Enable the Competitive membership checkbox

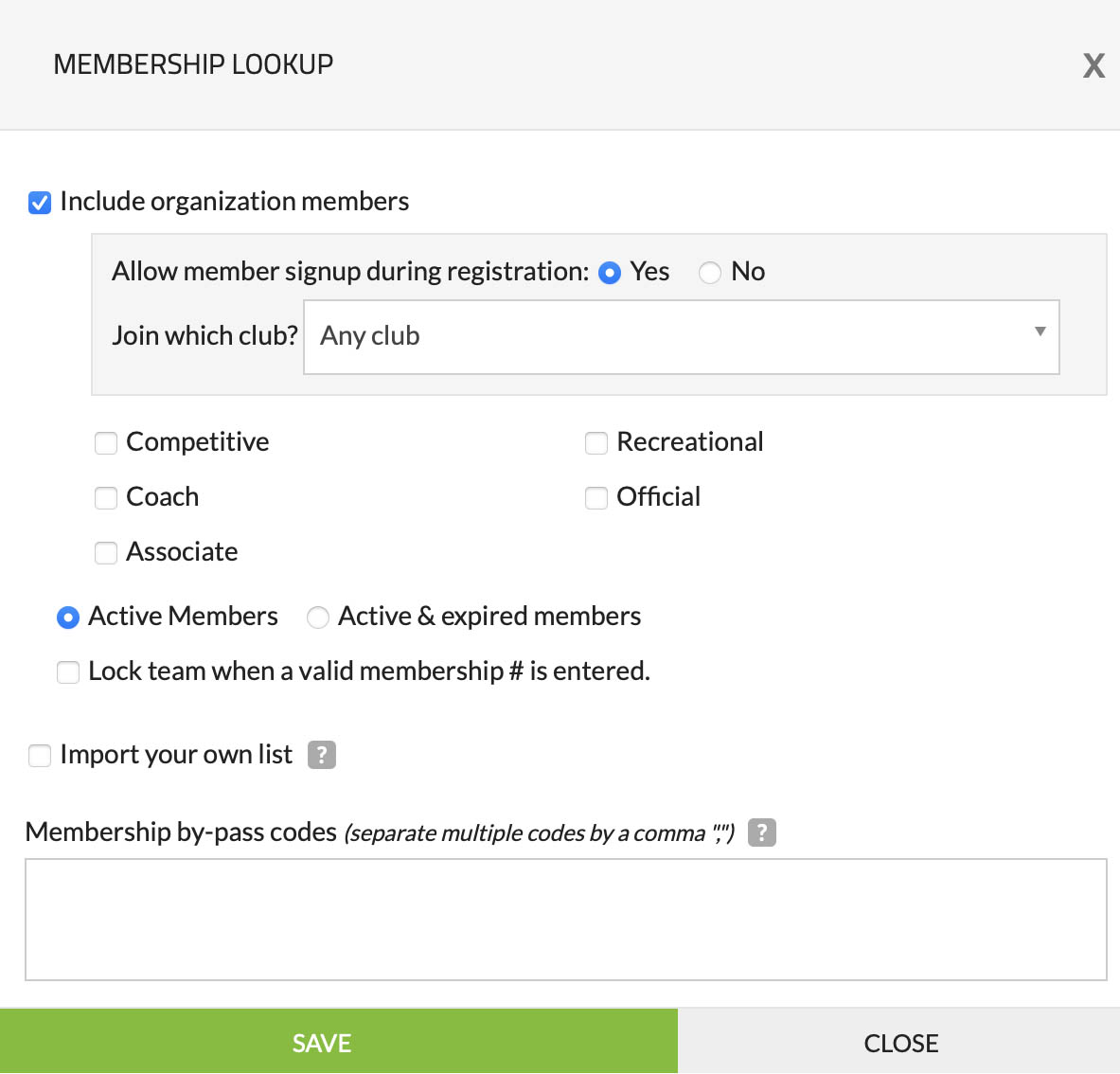point(106,443)
